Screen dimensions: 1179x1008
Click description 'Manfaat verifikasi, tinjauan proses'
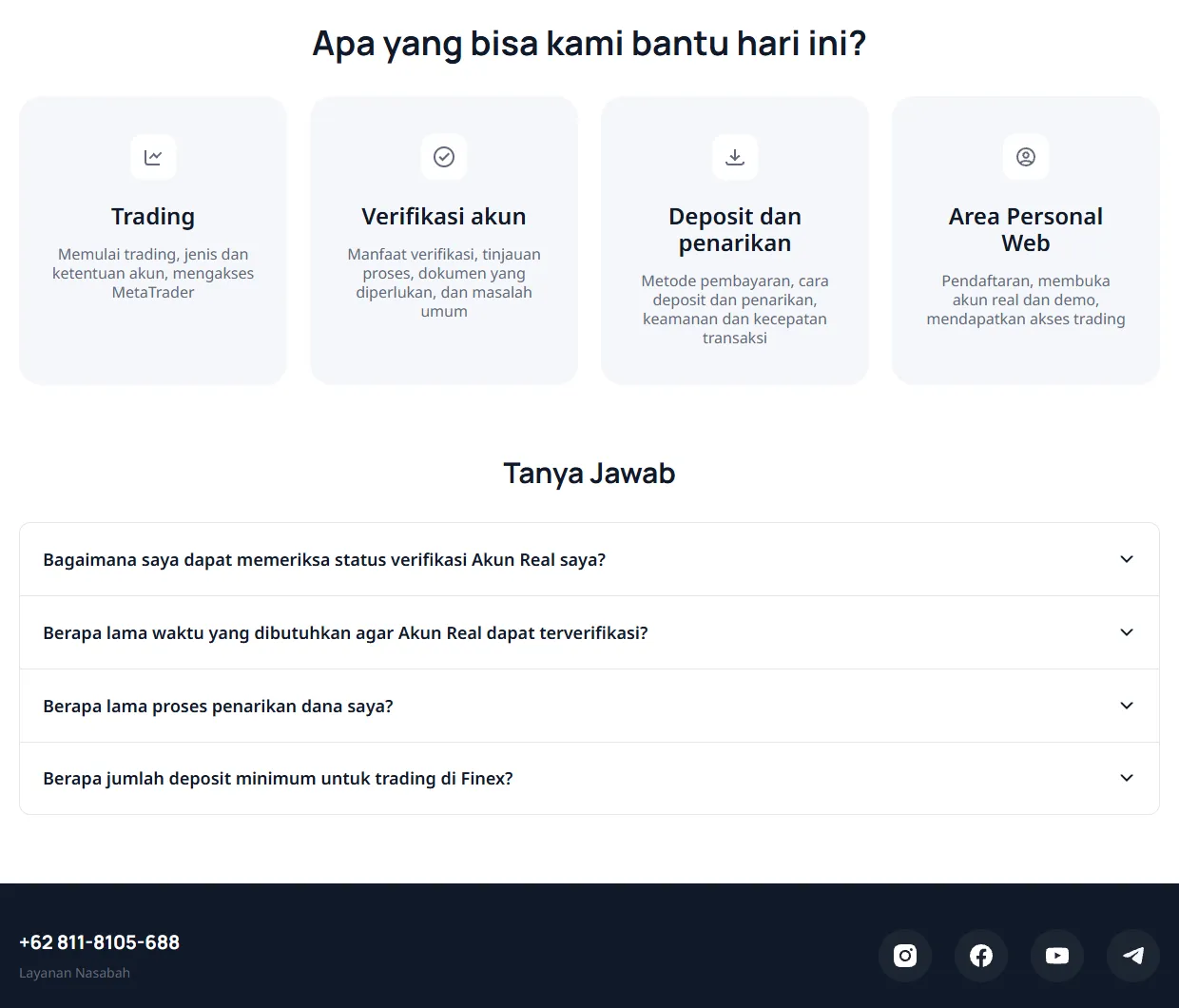444,282
